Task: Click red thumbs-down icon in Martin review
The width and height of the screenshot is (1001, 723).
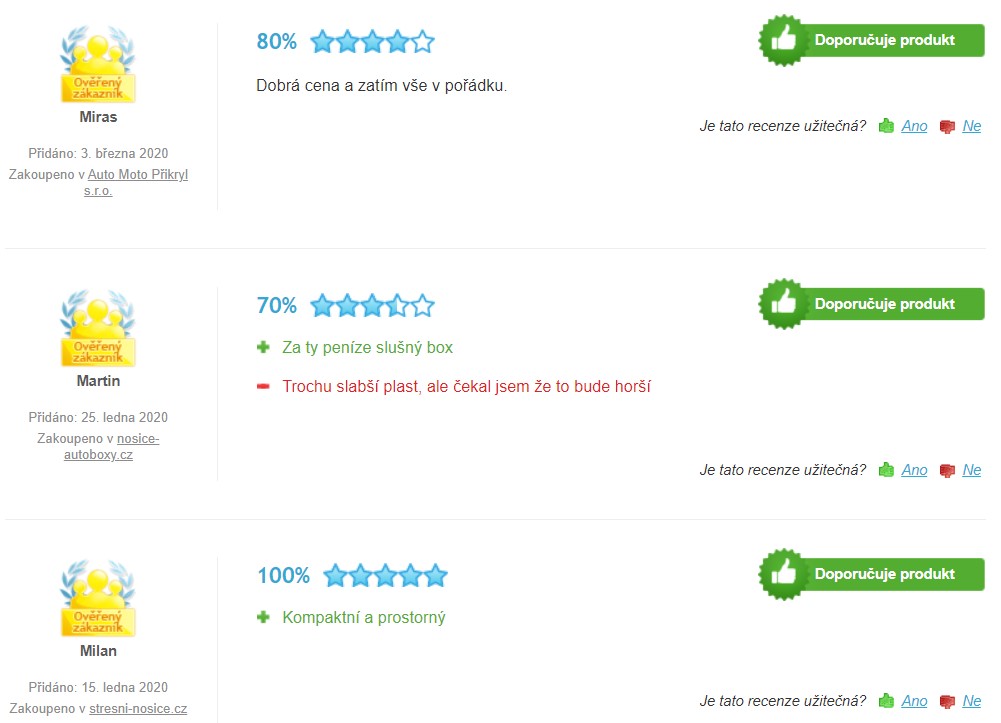Action: [947, 471]
